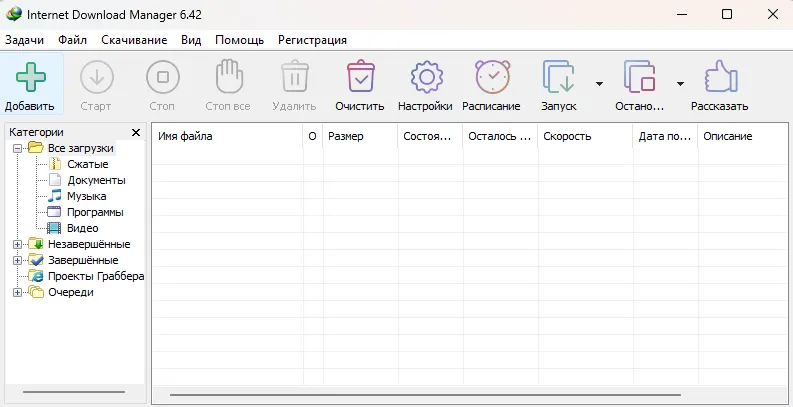Click the Все загрузки open folder icon

[x=36, y=148]
